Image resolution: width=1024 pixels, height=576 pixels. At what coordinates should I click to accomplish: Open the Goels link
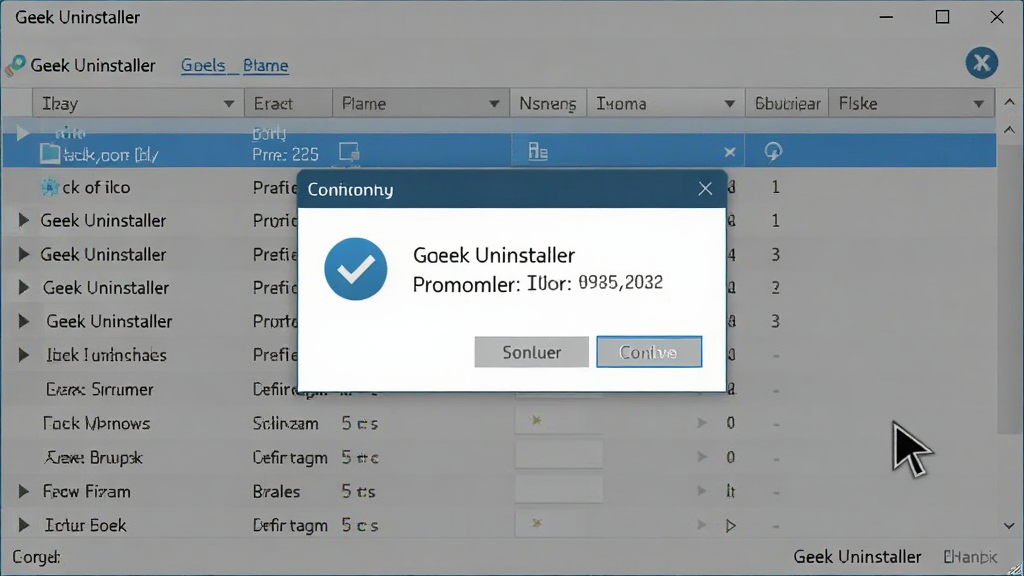(x=203, y=65)
